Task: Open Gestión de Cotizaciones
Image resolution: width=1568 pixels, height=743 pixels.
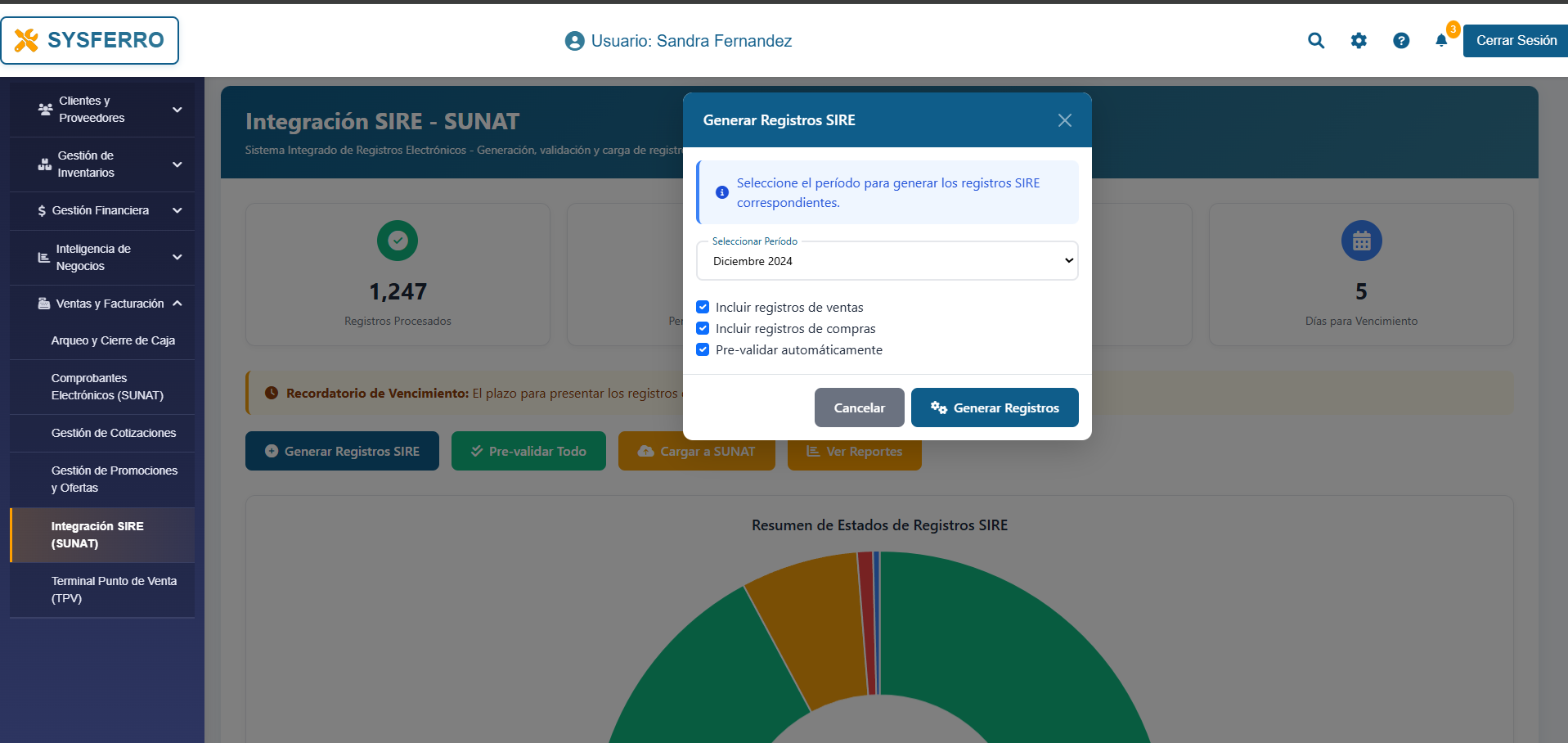Action: point(102,433)
